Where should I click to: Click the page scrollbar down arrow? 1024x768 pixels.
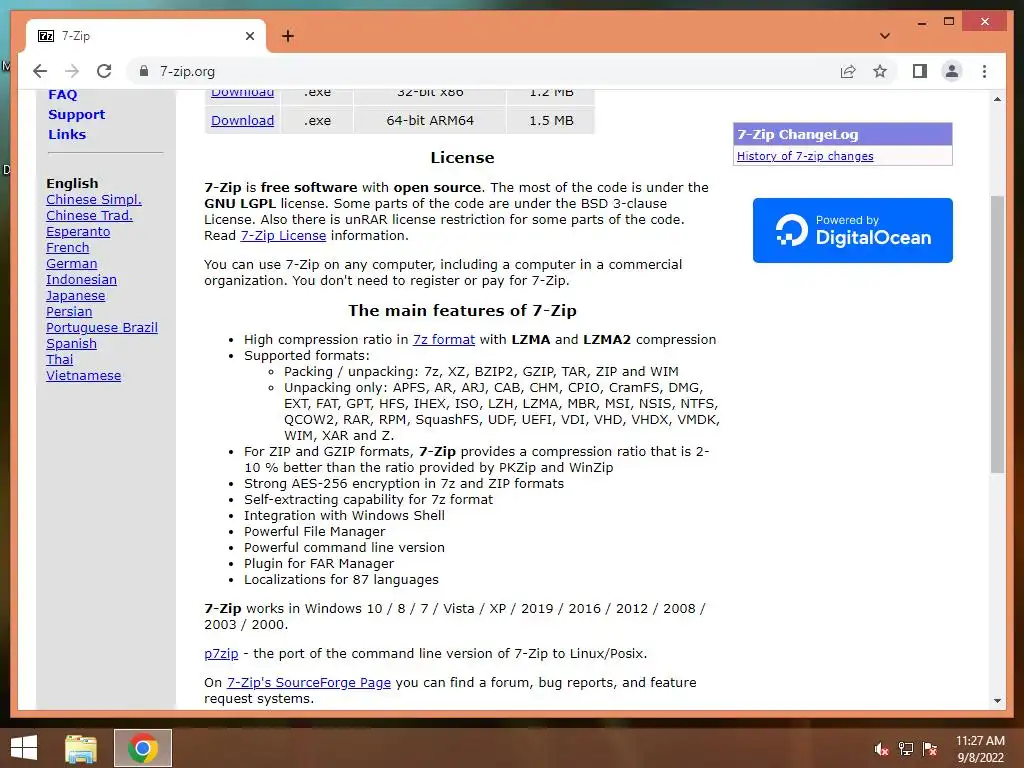(997, 701)
